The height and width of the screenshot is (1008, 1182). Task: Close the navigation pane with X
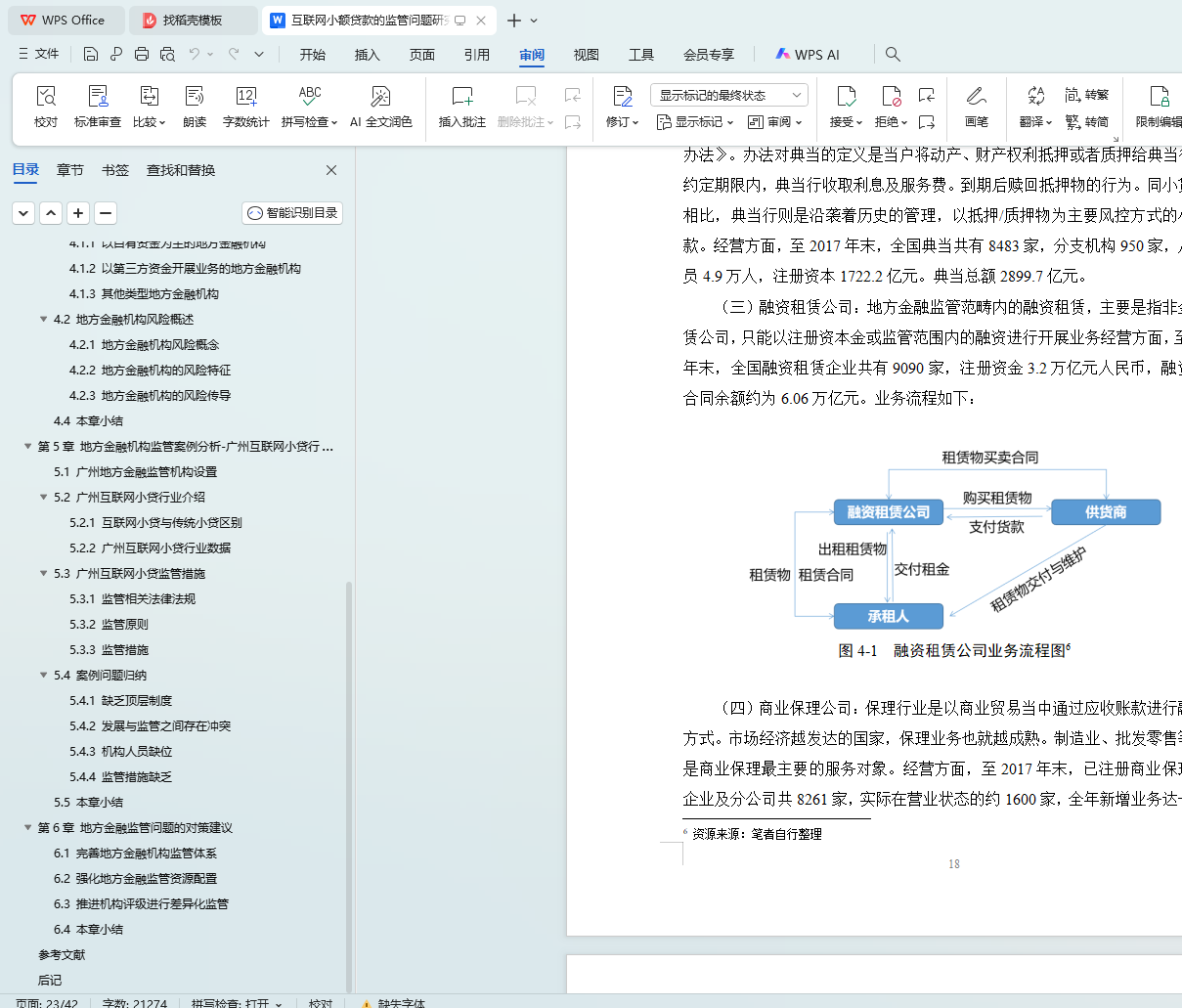[x=331, y=170]
